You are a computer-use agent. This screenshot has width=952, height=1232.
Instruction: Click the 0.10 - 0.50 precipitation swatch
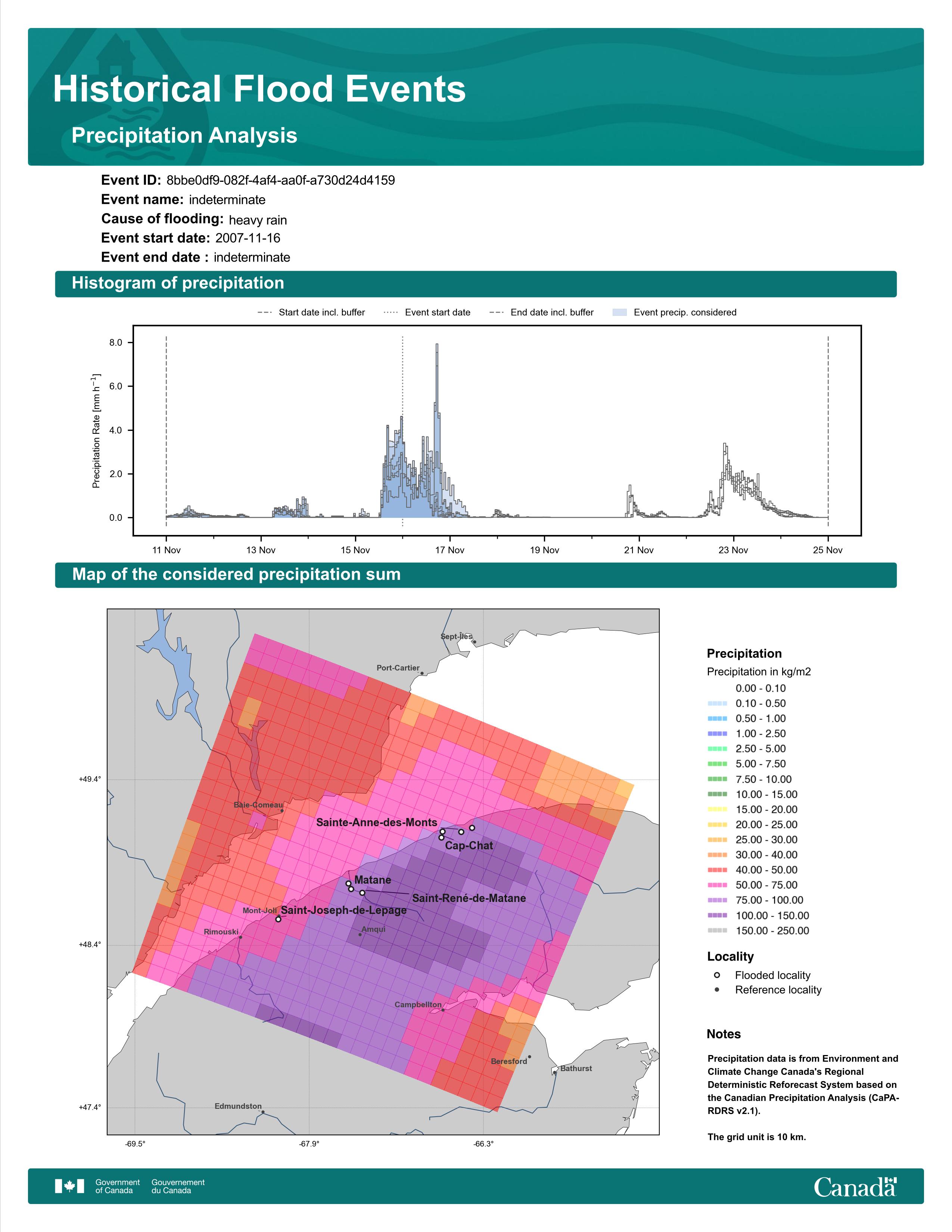coord(717,703)
